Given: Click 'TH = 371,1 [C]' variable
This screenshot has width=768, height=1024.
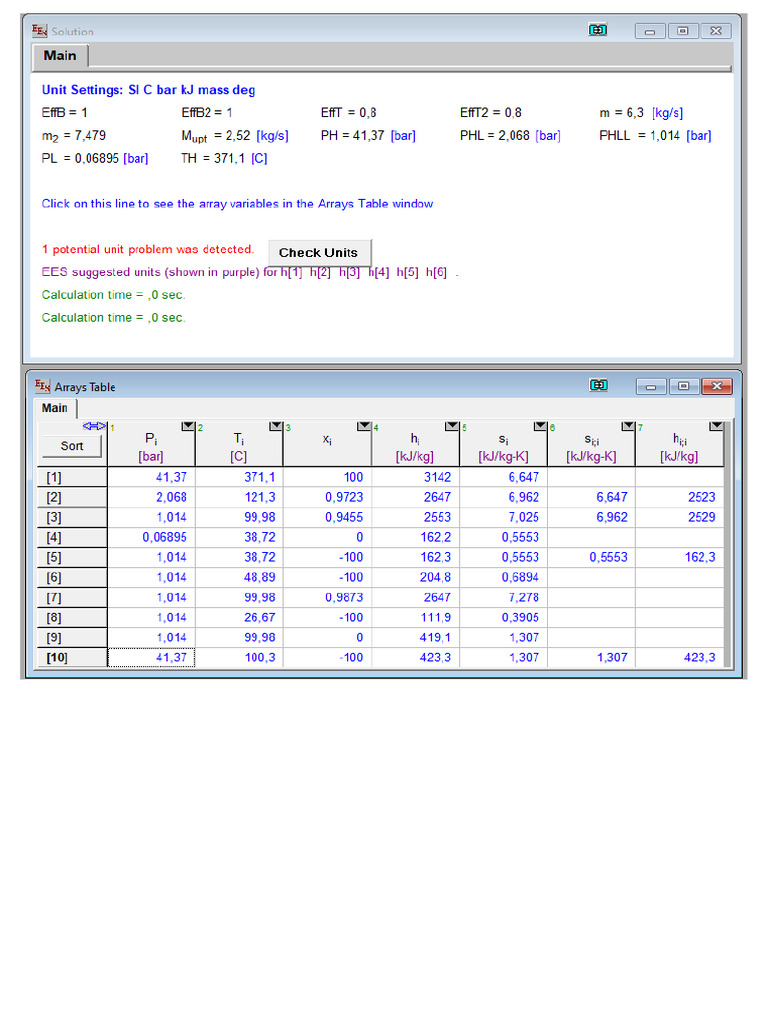Looking at the screenshot, I should coord(224,159).
